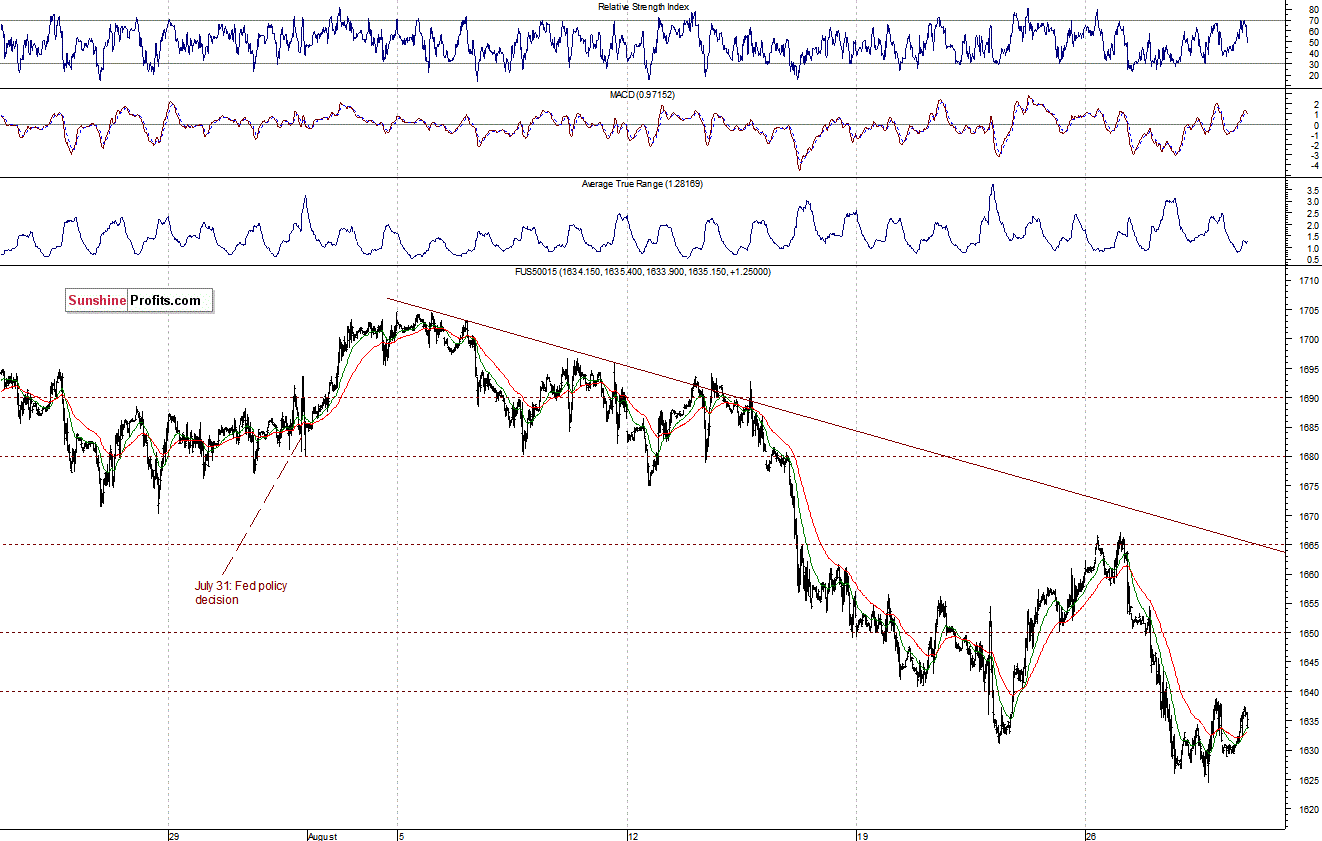The height and width of the screenshot is (841, 1322).
Task: Click the 1660 price axis label
Action: [x=1309, y=574]
